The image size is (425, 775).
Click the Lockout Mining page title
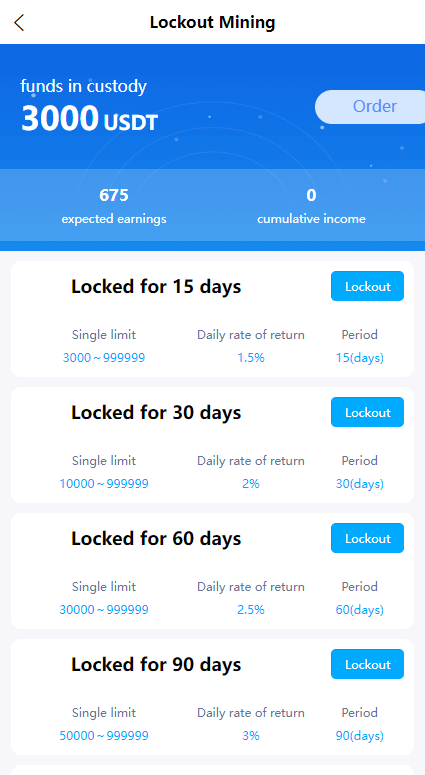tap(212, 22)
